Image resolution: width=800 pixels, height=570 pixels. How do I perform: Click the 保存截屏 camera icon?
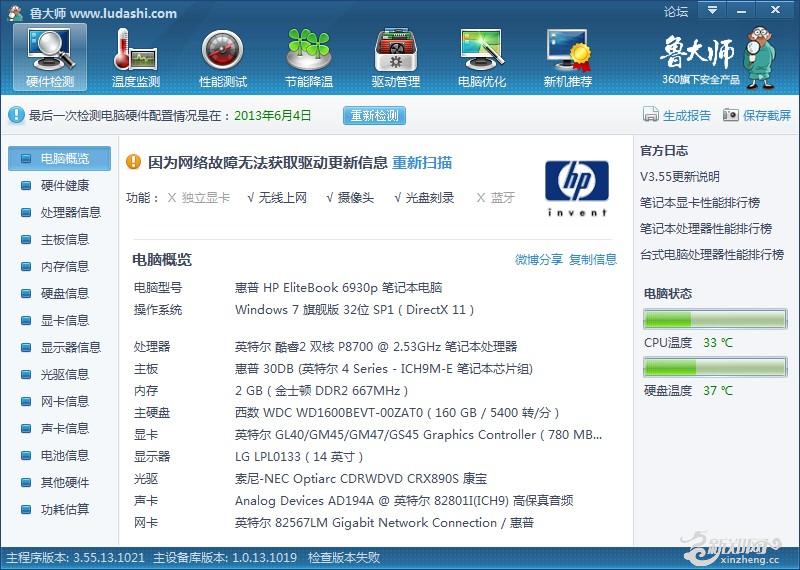731,115
